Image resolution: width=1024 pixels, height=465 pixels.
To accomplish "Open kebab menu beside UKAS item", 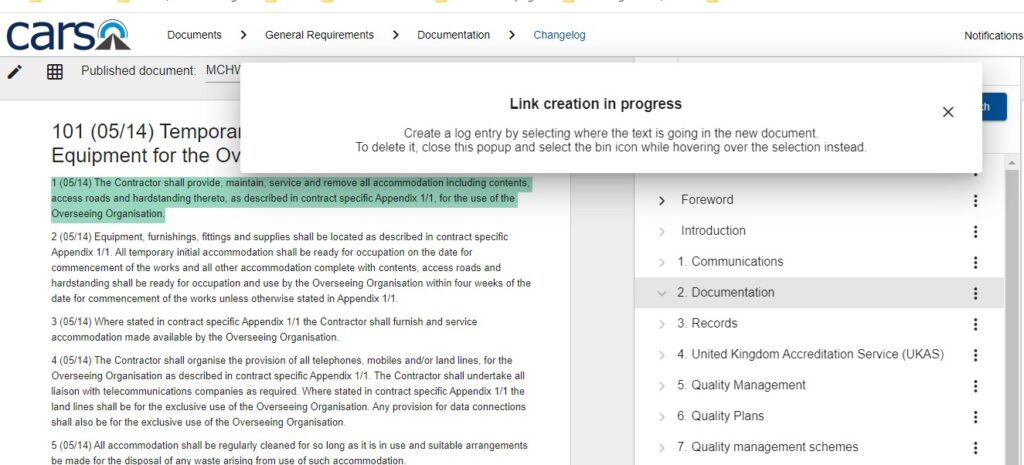I will (975, 355).
